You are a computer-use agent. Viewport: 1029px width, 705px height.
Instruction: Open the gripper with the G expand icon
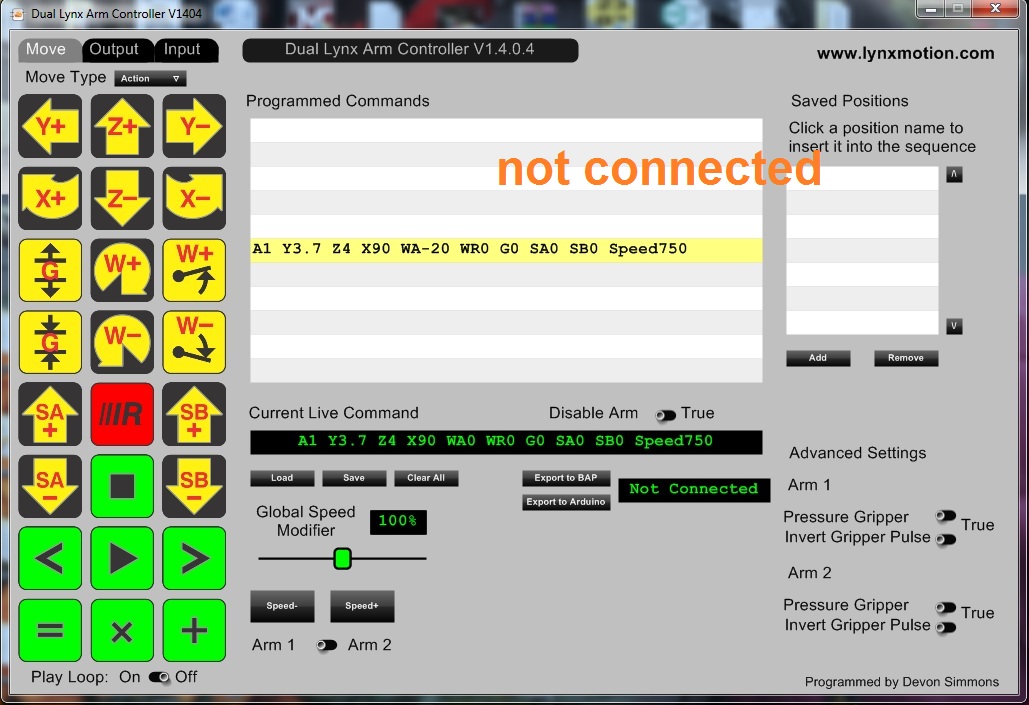(x=51, y=270)
